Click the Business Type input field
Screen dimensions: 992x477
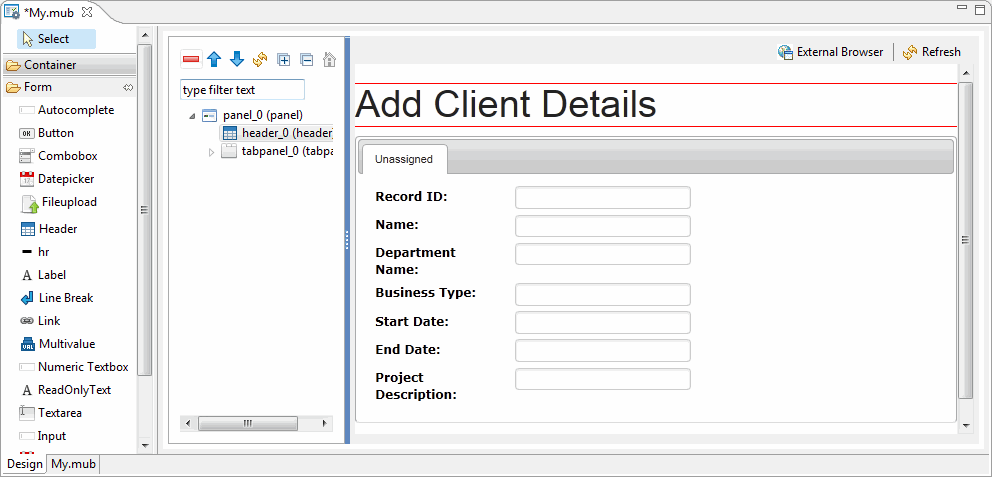(x=602, y=294)
